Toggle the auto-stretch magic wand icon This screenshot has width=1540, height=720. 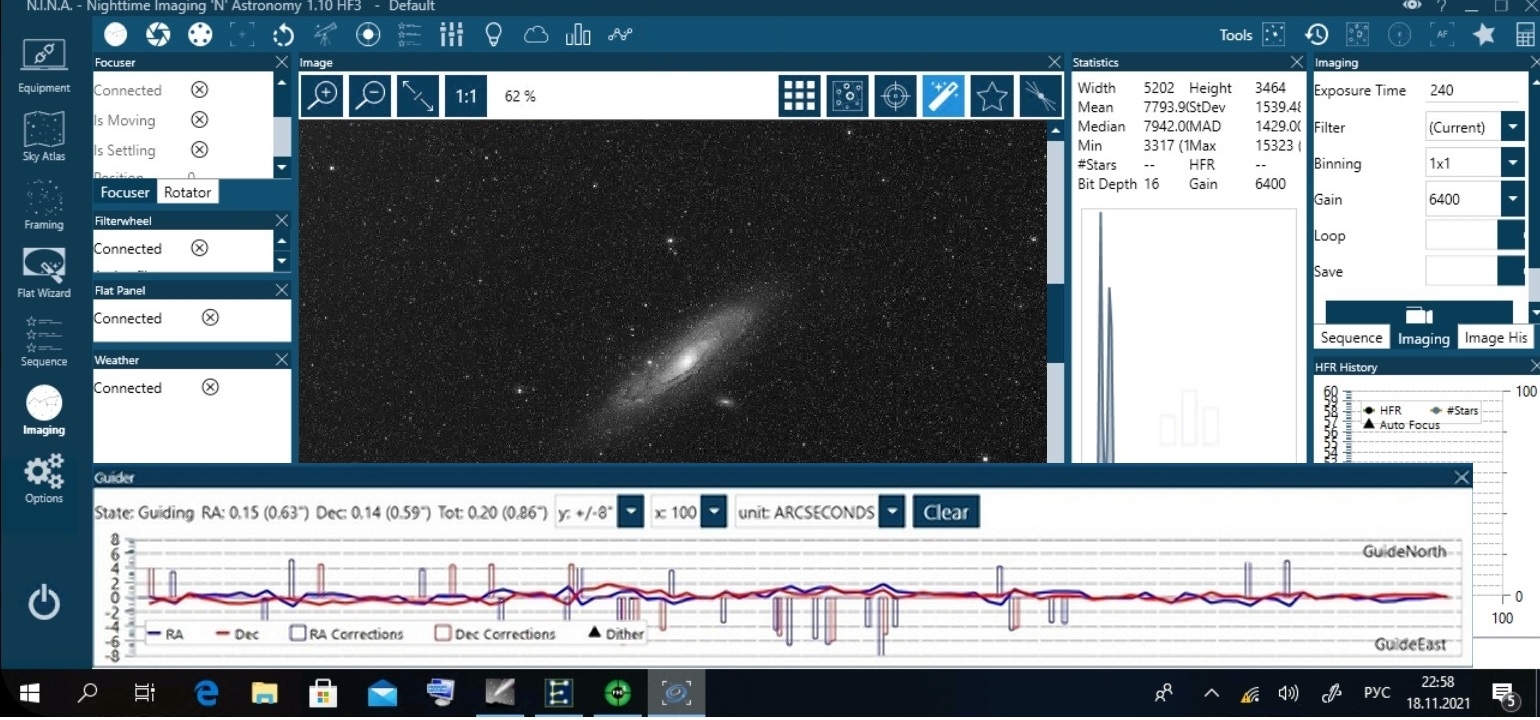pyautogui.click(x=943, y=96)
